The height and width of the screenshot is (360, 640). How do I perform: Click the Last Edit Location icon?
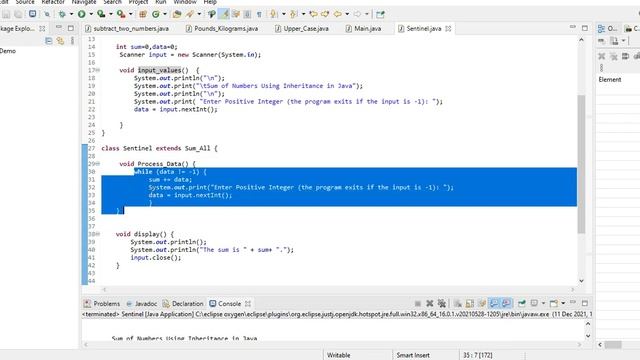tap(313, 14)
